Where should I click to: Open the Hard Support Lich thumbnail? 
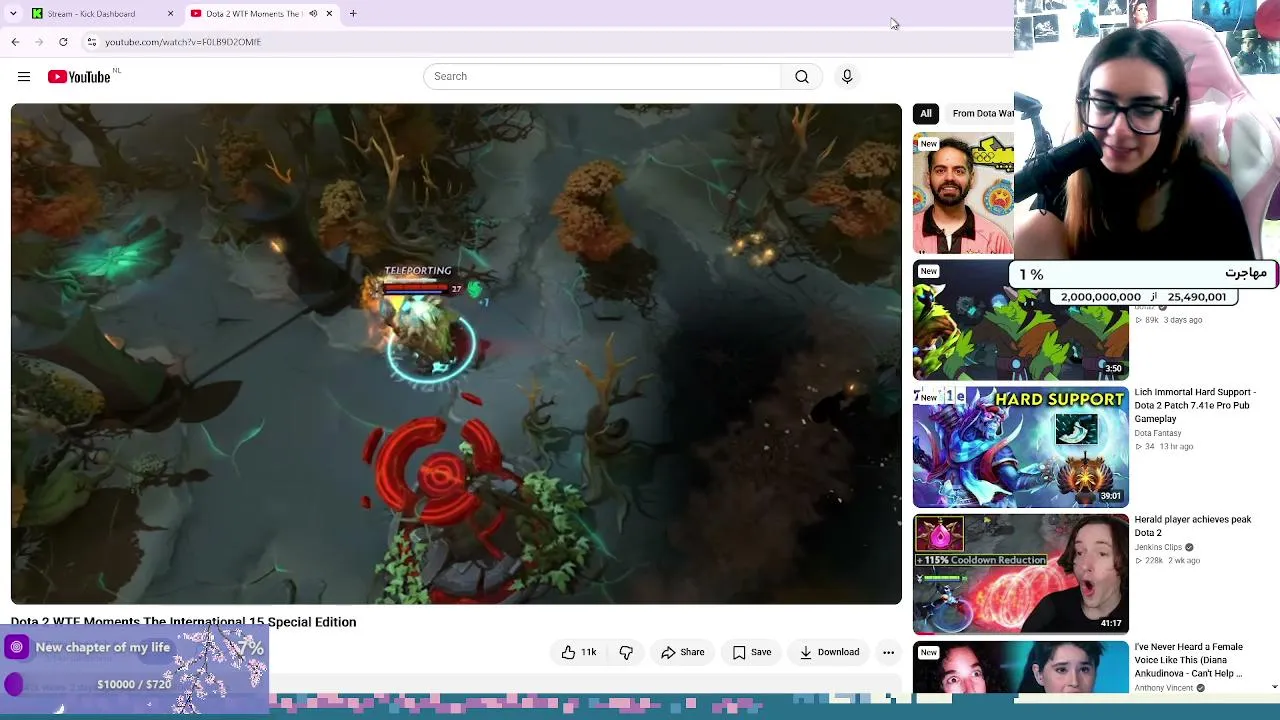1020,447
